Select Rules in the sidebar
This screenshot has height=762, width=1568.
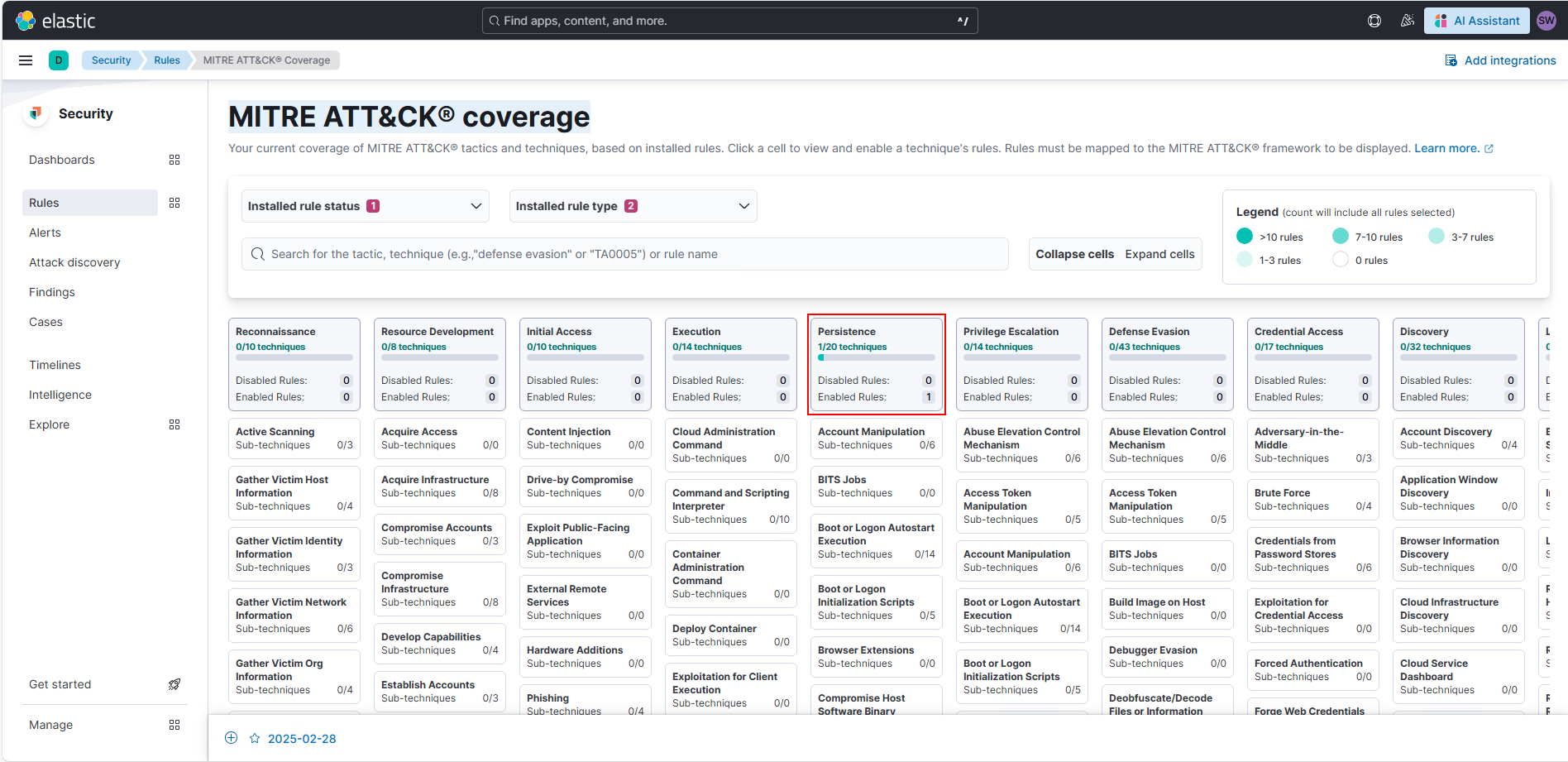coord(90,203)
